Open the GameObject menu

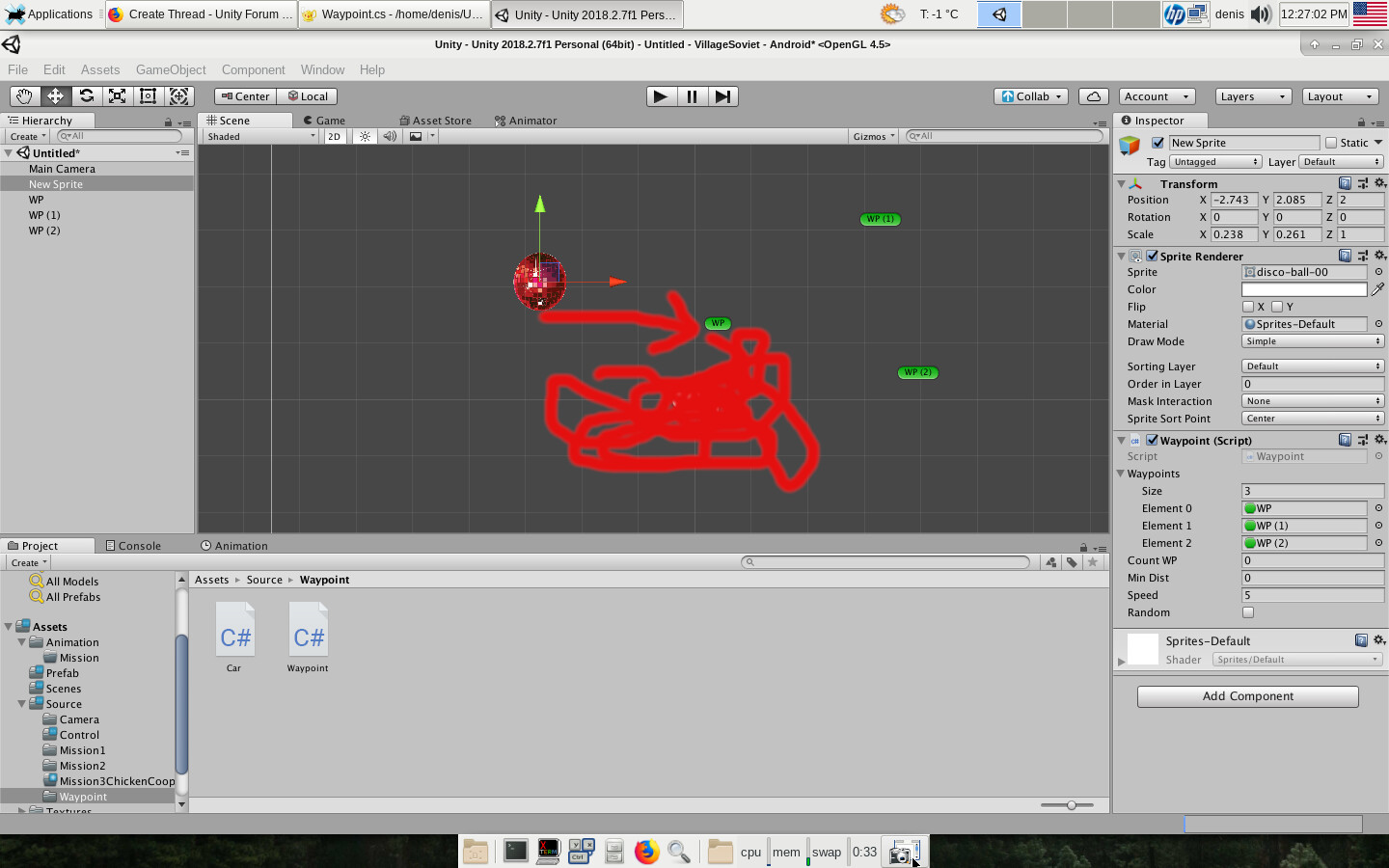tap(171, 69)
